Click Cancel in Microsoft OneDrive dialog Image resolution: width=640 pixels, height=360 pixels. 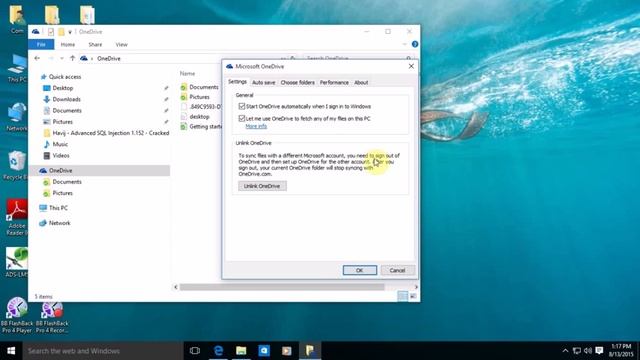[397, 270]
